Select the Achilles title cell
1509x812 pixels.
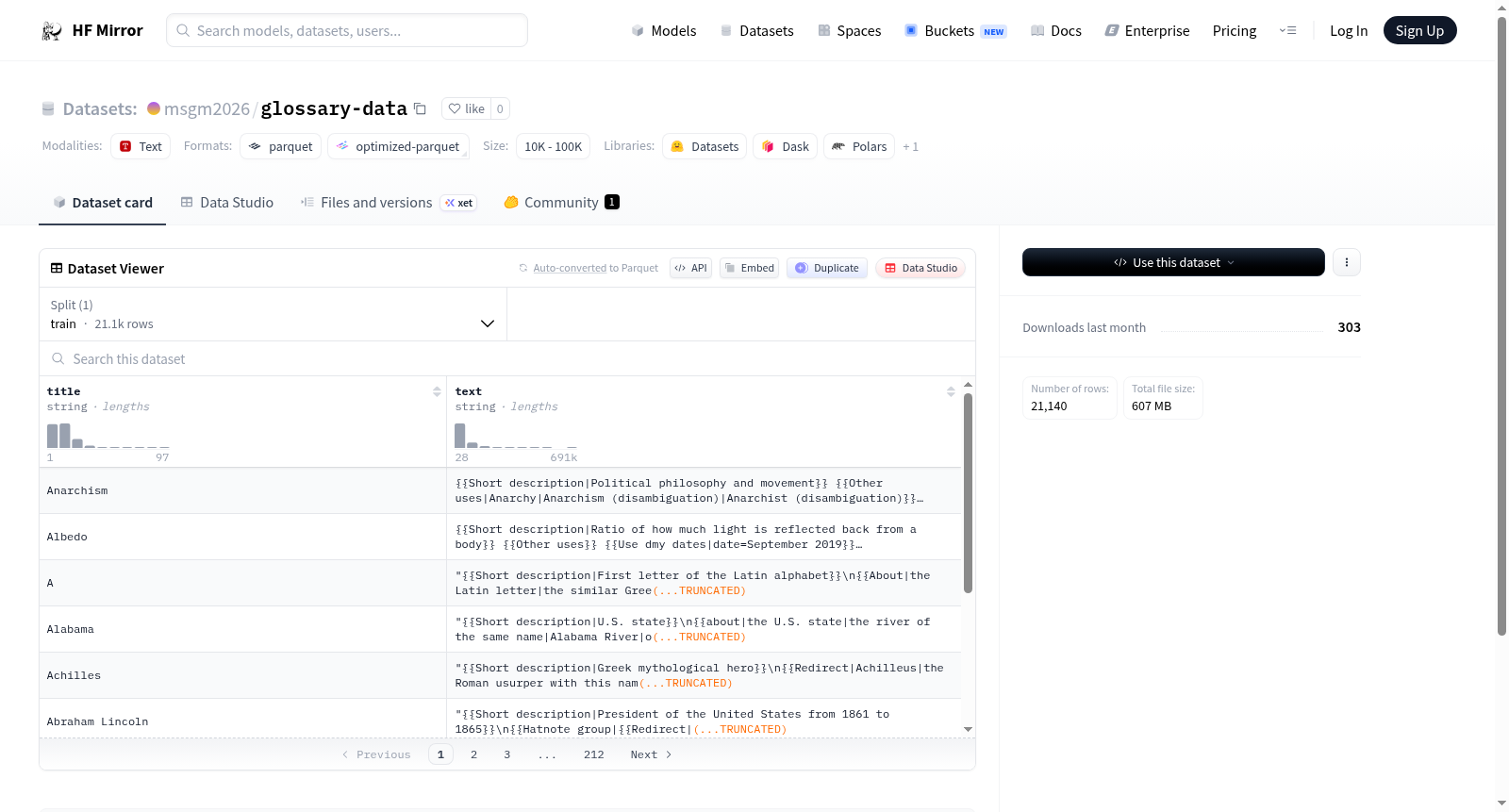[x=242, y=675]
